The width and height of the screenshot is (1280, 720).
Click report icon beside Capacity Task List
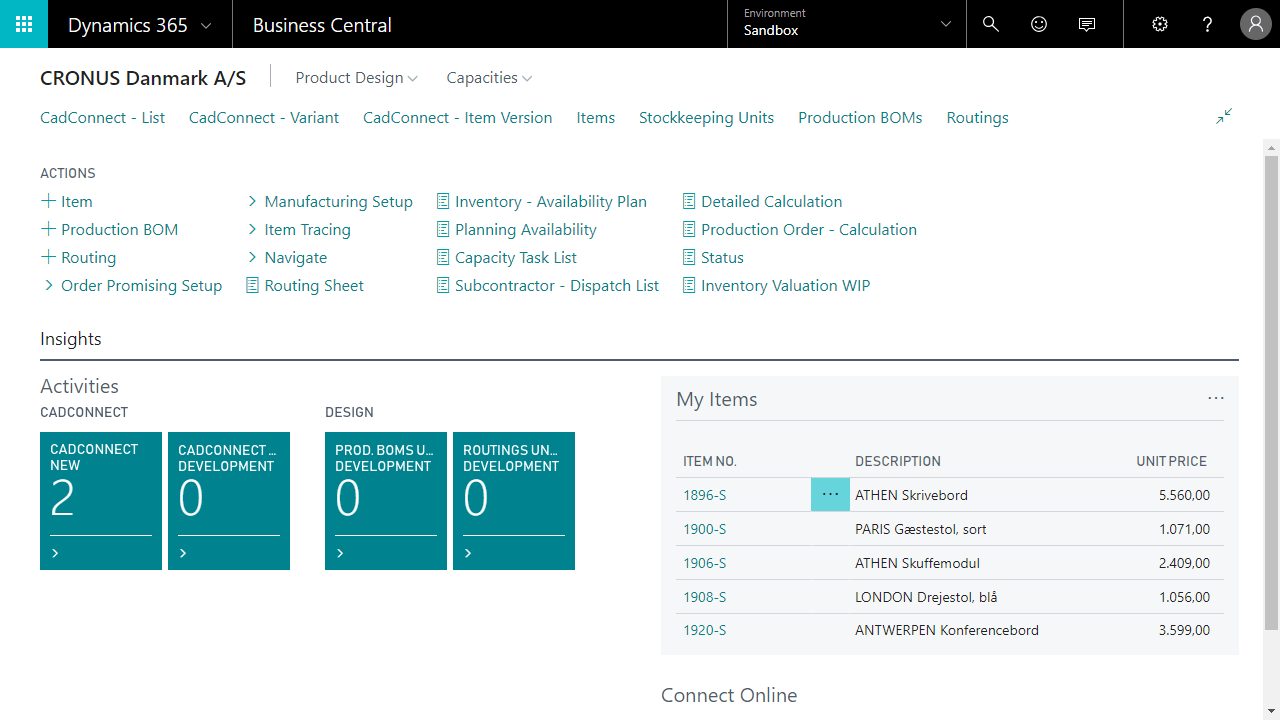pos(443,257)
